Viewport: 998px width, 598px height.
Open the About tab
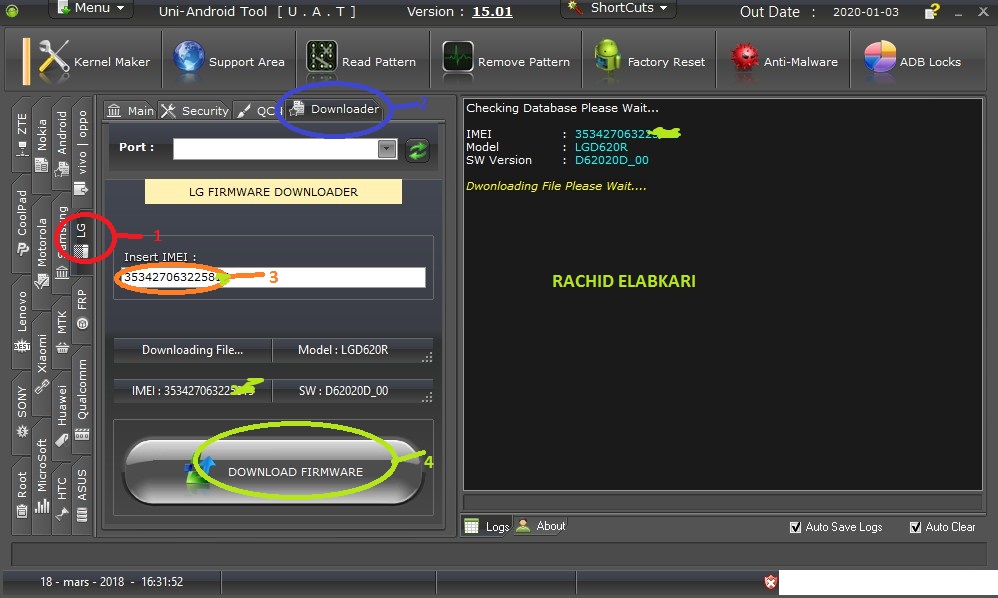point(540,526)
